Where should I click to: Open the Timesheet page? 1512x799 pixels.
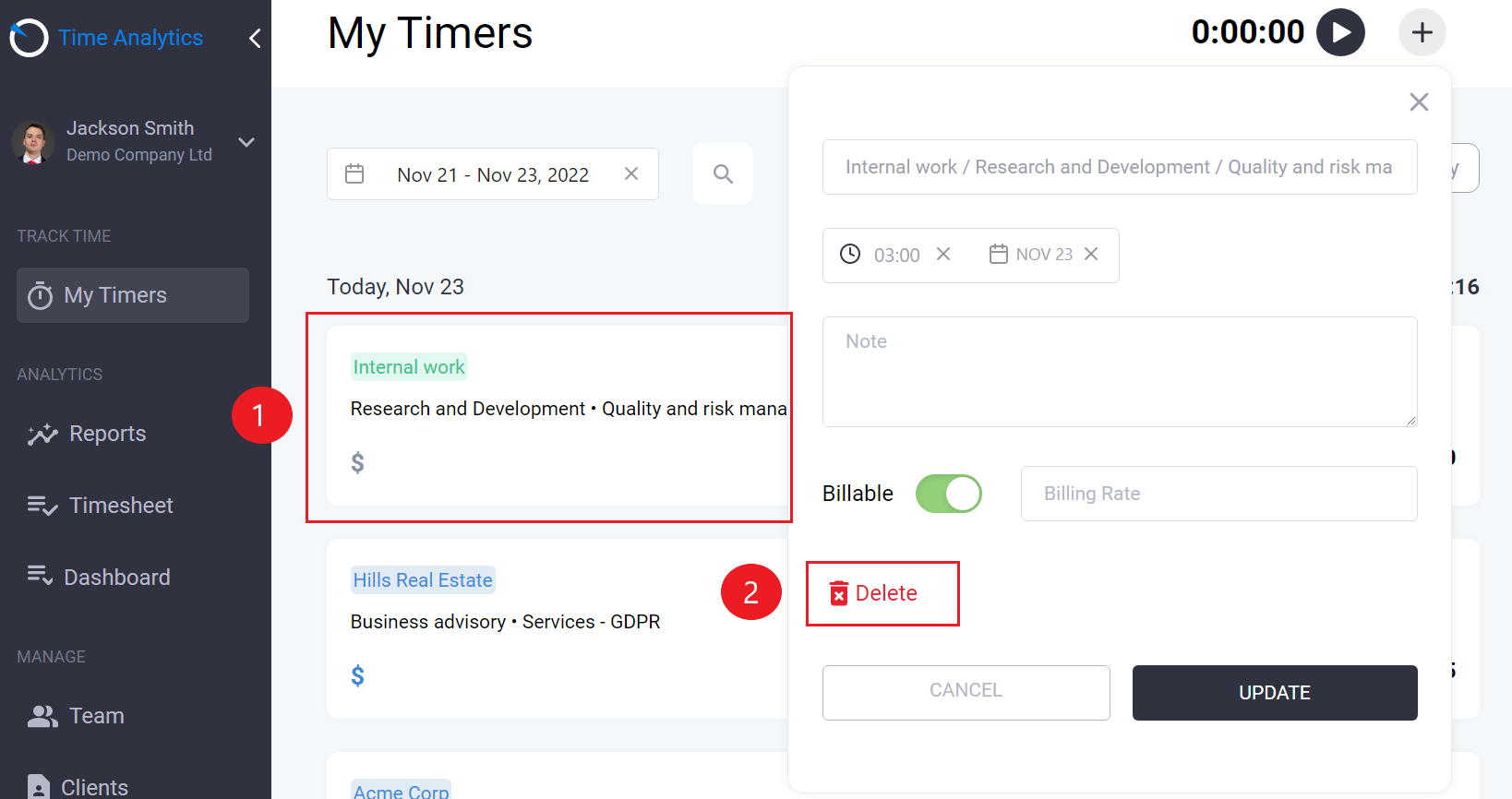[121, 506]
